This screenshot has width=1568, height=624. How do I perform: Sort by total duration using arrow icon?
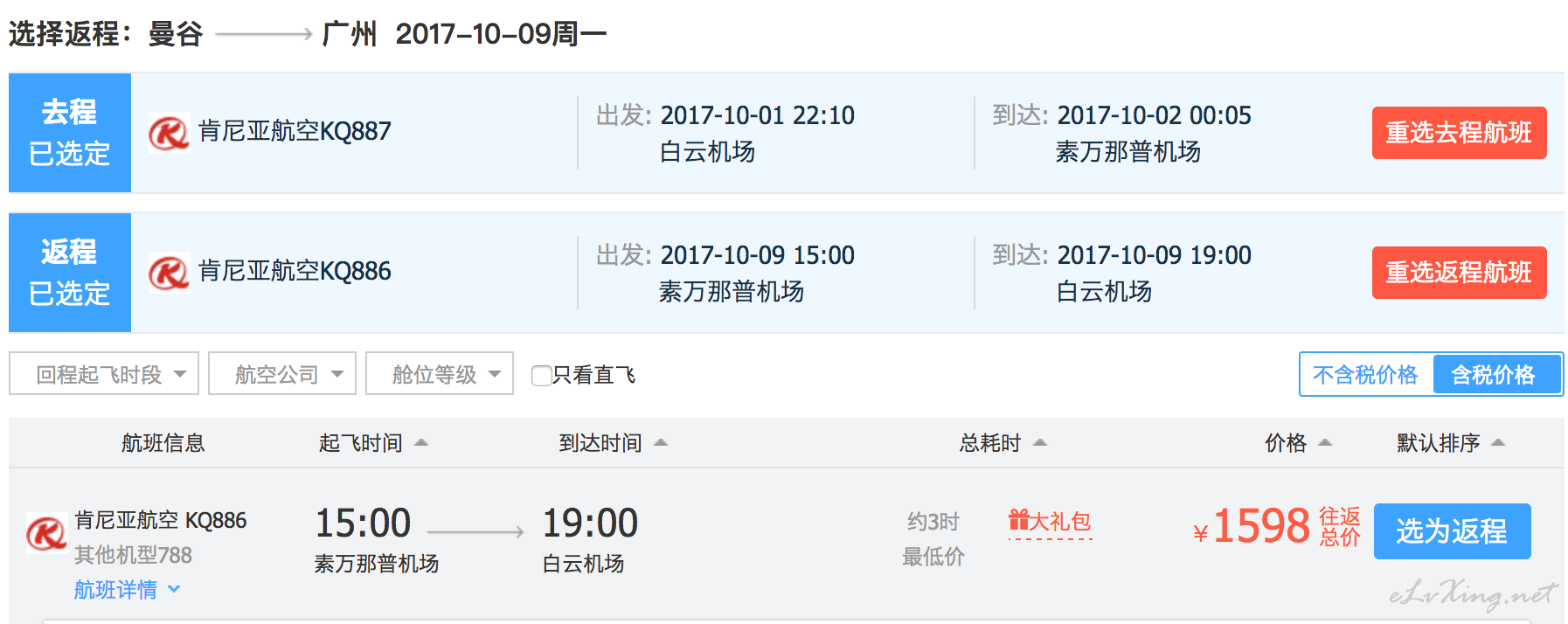click(1040, 443)
